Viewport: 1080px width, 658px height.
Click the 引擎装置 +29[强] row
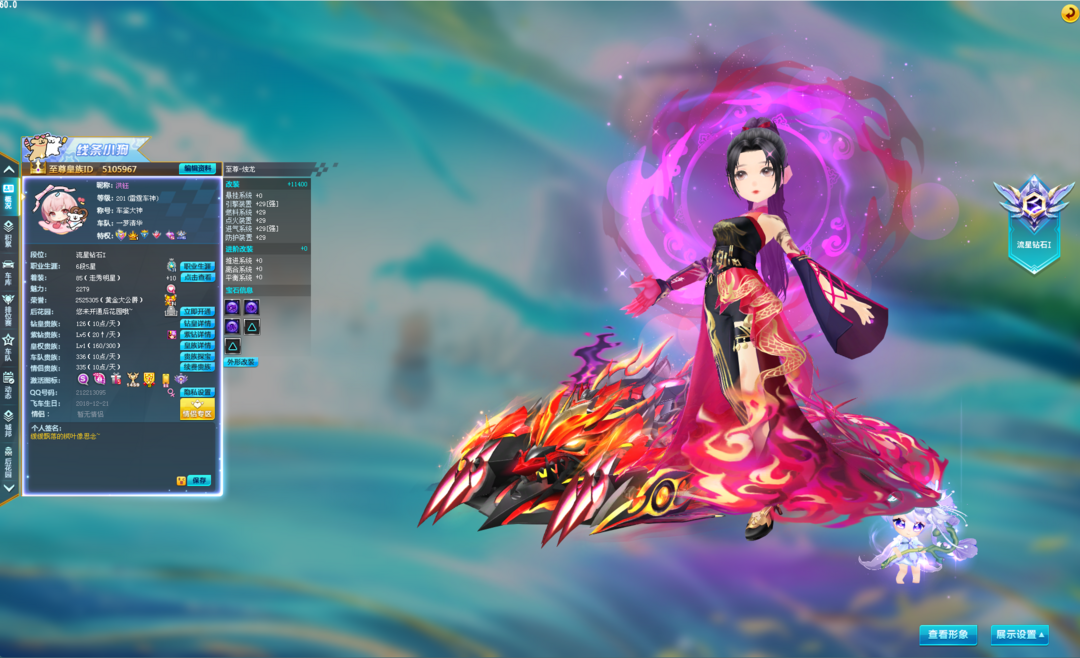tap(252, 204)
